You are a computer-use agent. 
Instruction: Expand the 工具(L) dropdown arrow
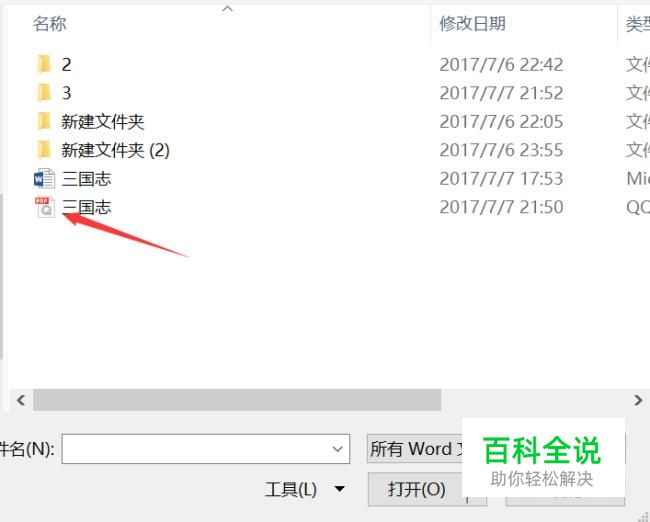point(340,489)
